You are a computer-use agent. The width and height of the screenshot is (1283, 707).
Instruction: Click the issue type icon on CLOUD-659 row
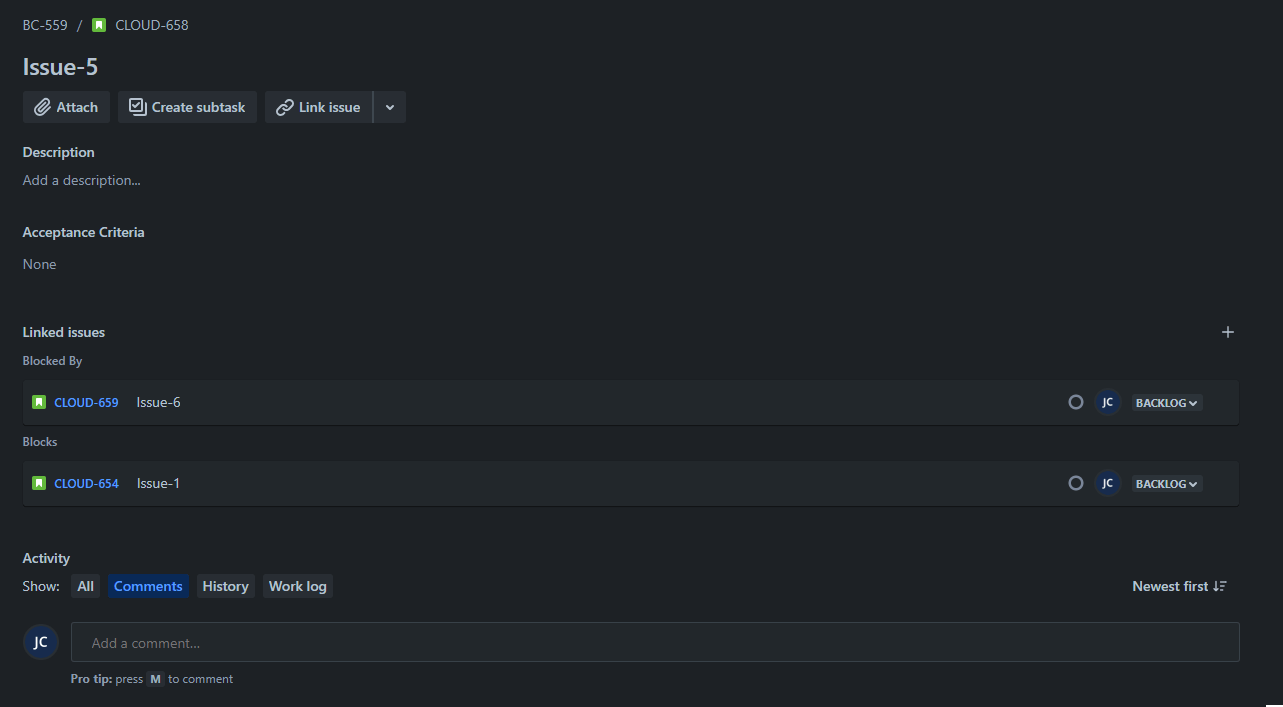pyautogui.click(x=38, y=401)
